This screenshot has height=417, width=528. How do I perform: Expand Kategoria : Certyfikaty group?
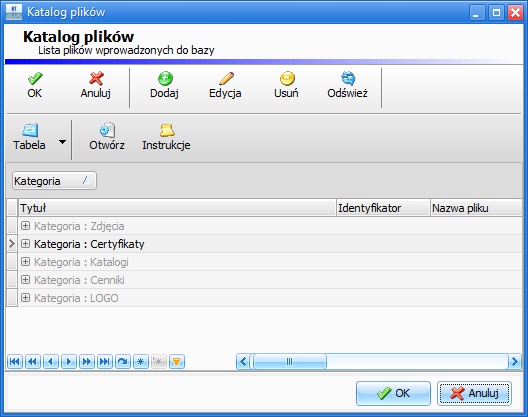(x=25, y=244)
